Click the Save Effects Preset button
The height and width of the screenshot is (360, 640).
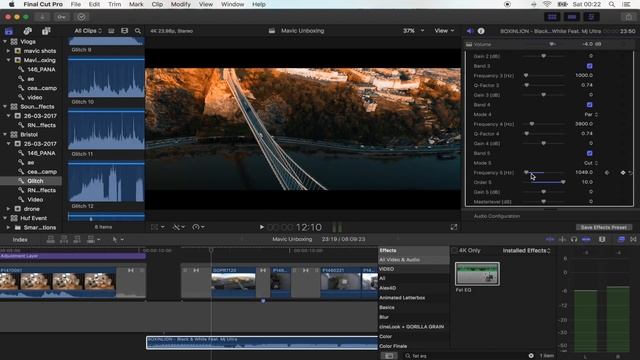tap(603, 227)
